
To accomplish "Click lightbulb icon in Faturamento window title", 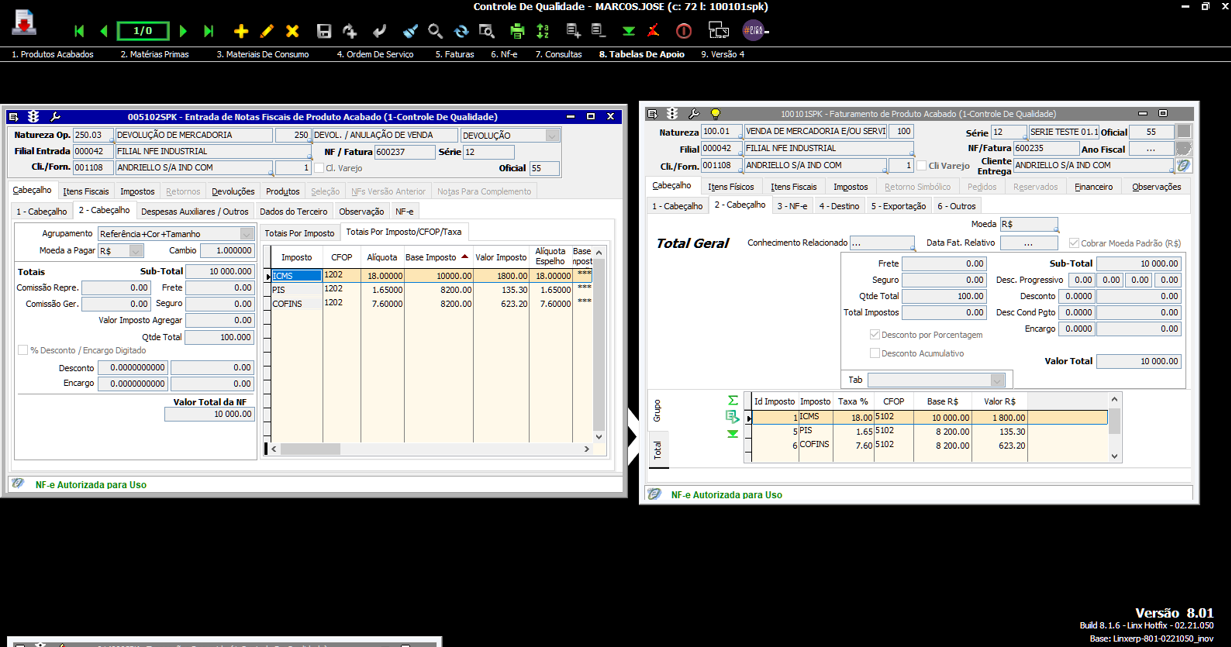I will 715,114.
